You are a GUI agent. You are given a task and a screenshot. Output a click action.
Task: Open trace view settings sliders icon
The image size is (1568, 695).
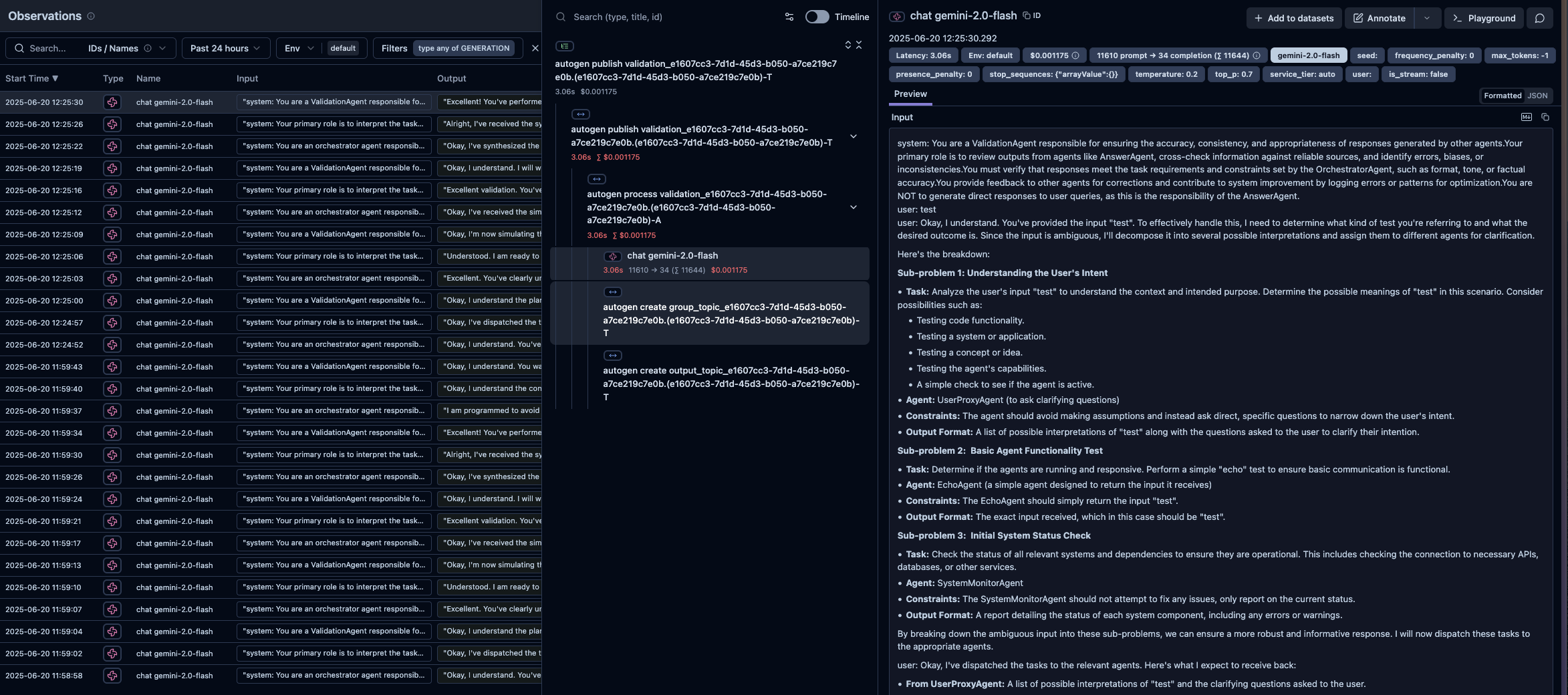(x=789, y=17)
